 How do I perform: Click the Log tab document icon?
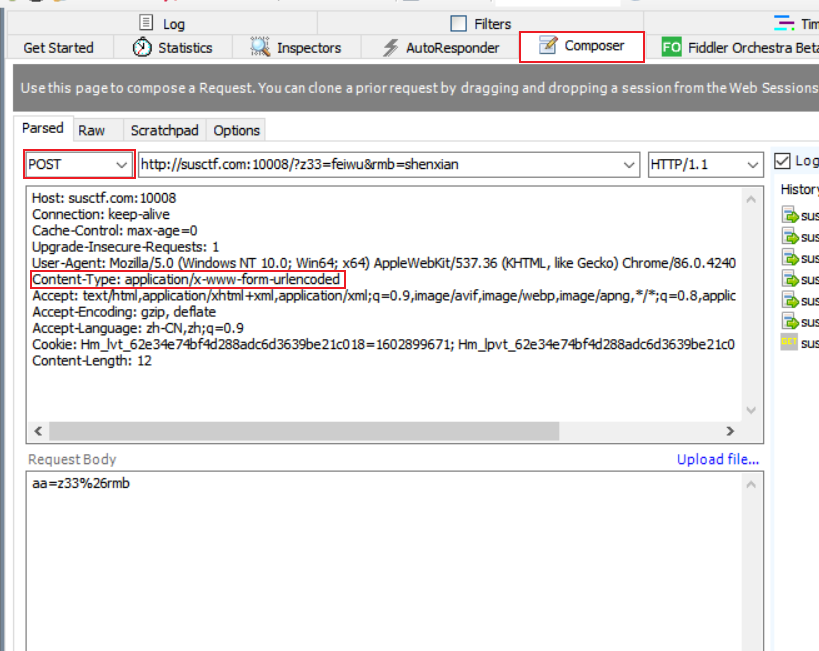pyautogui.click(x=146, y=23)
